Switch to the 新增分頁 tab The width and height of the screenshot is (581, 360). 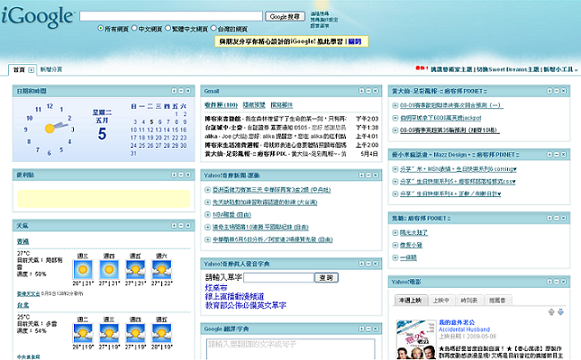[x=51, y=70]
